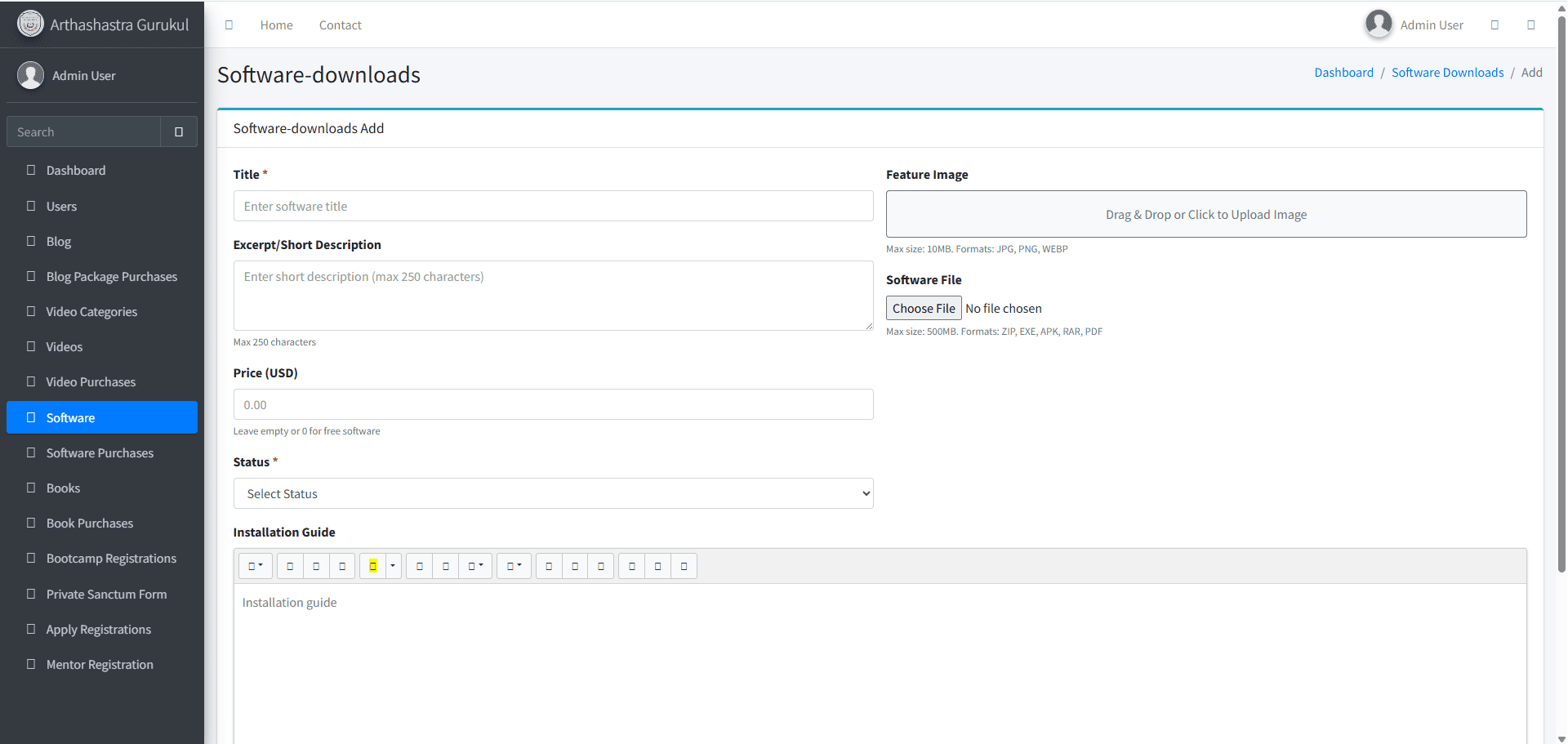
Task: Open Books in the sidebar menu
Action: tap(102, 488)
